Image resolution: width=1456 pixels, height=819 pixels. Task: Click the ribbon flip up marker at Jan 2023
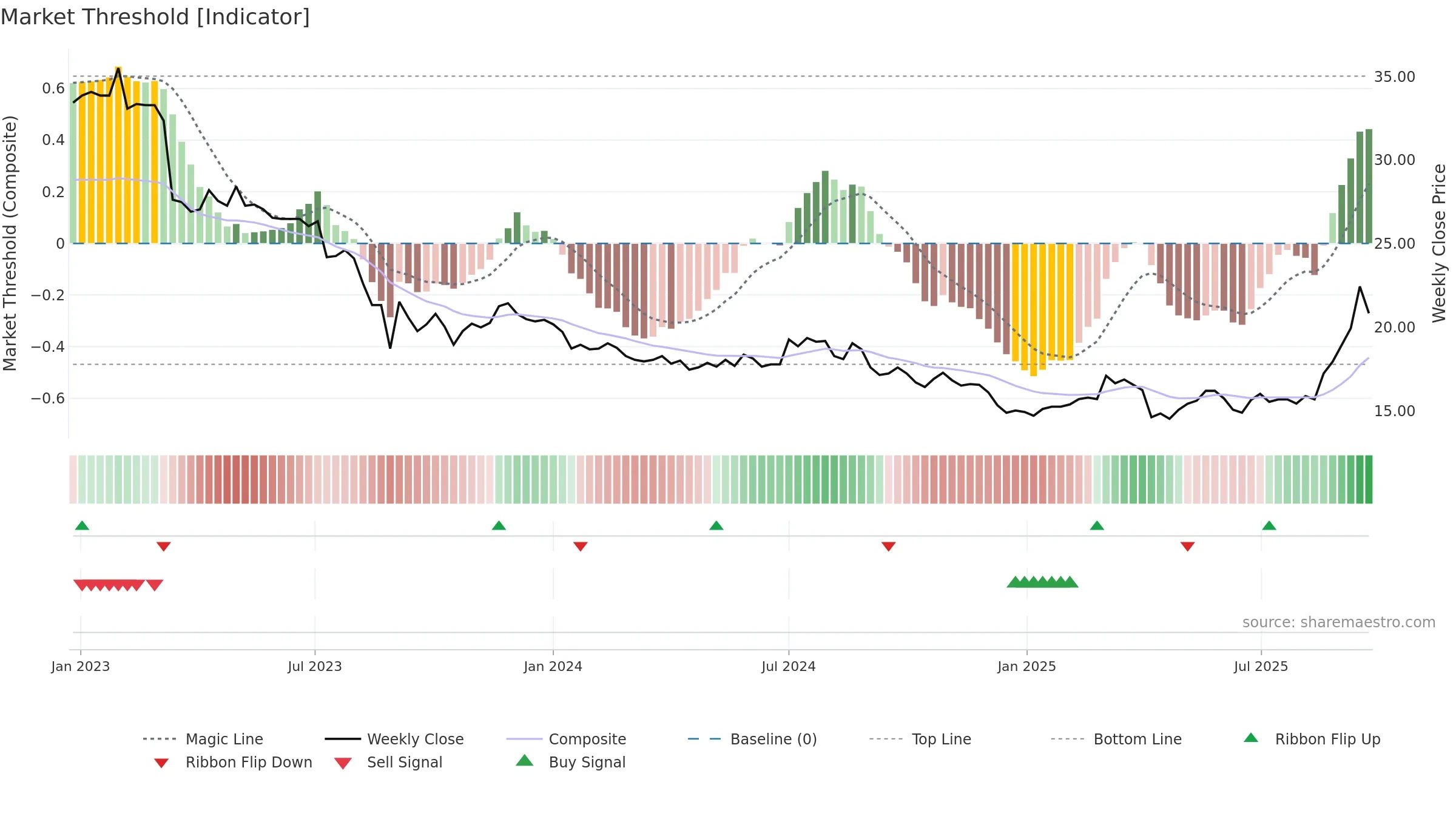82,525
